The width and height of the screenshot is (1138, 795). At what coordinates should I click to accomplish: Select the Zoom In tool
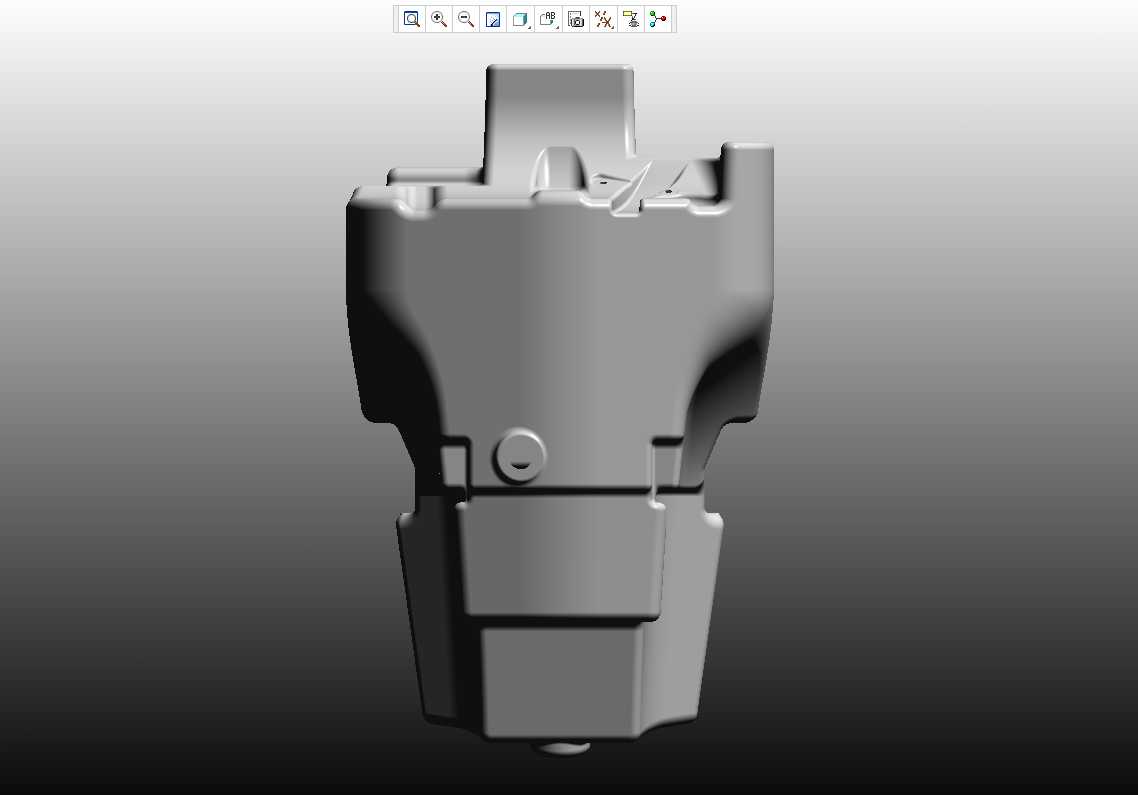coord(438,20)
